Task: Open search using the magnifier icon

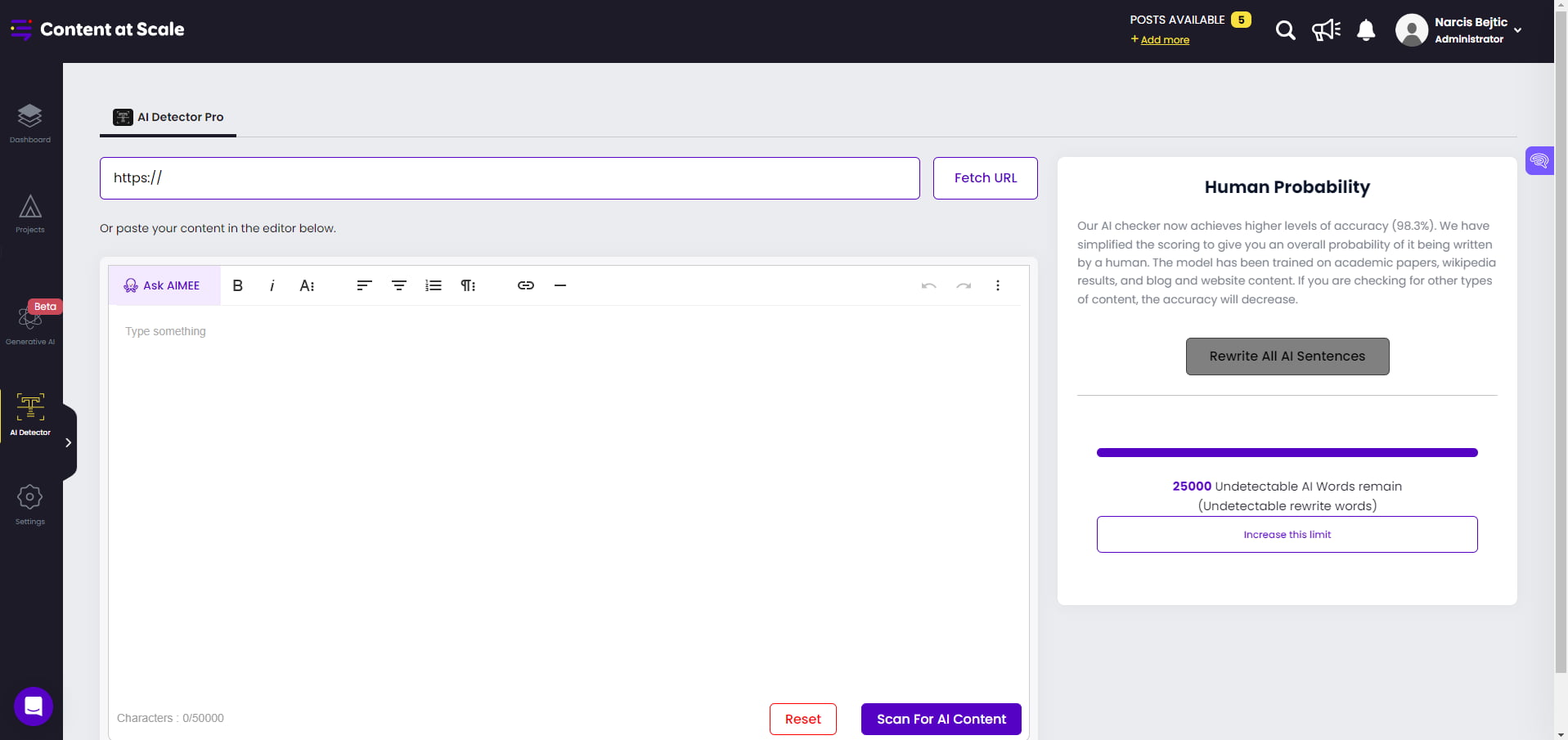Action: pos(1284,29)
